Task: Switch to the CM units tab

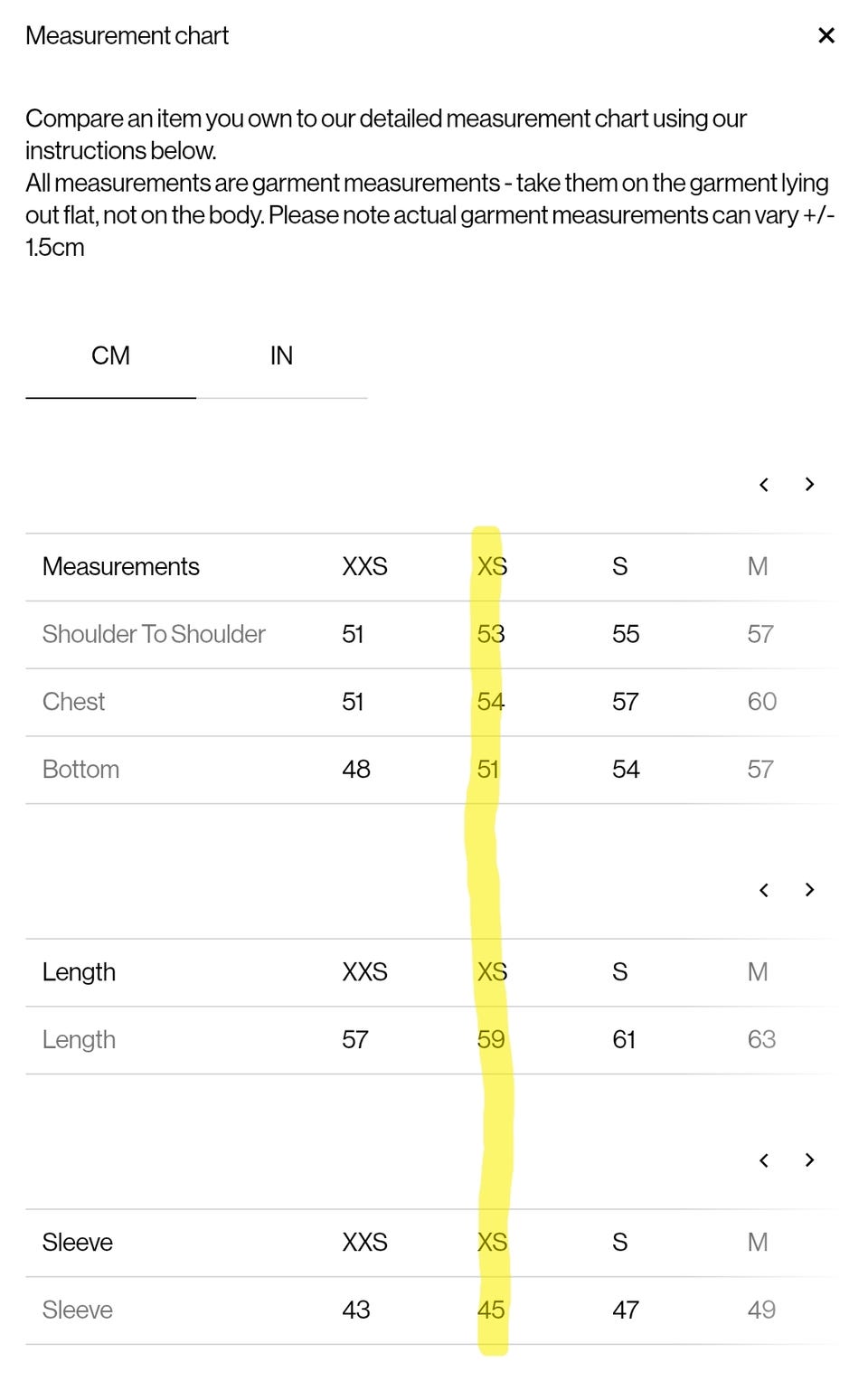Action: pos(110,355)
